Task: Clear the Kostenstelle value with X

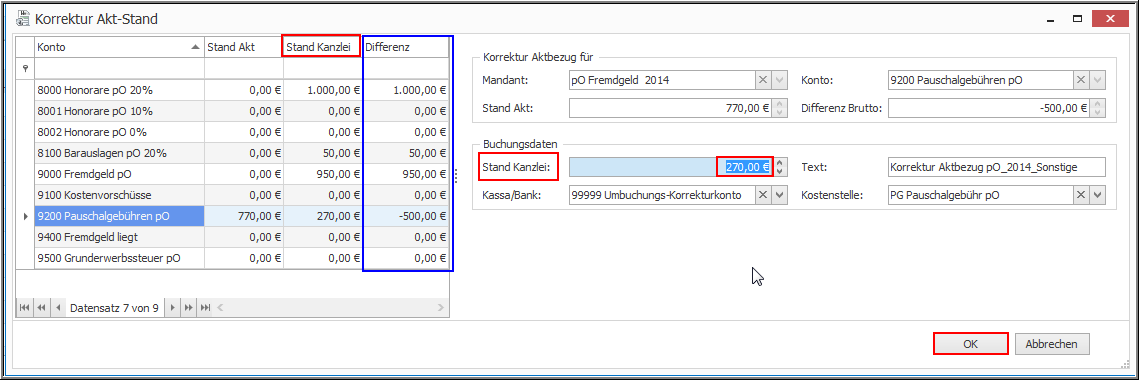Action: click(x=1081, y=195)
